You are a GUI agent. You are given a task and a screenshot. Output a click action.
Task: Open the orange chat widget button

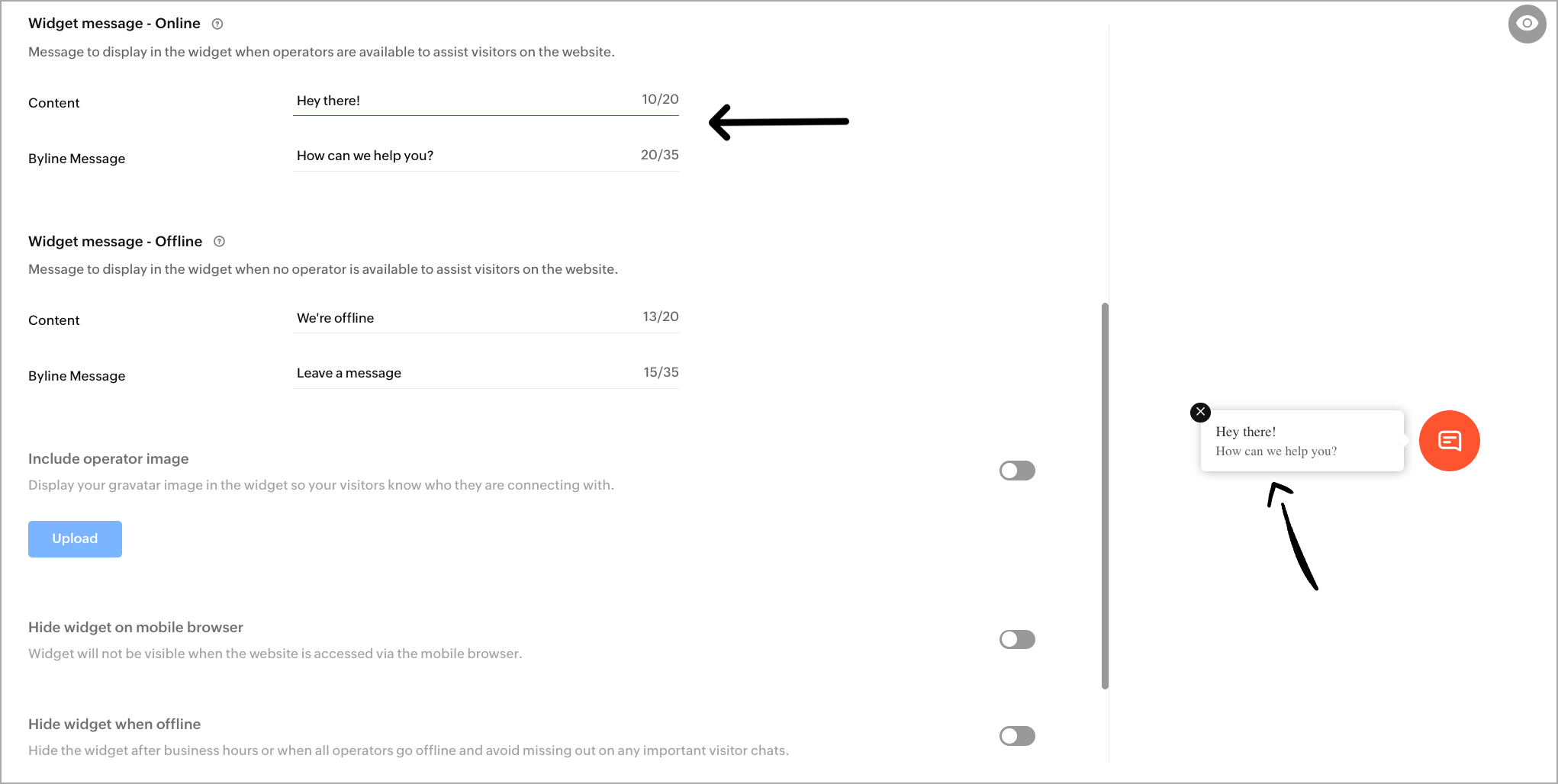tap(1449, 441)
